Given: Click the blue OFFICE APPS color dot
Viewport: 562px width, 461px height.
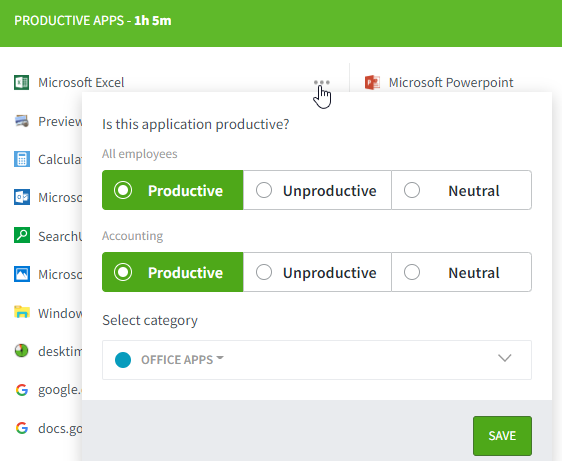Looking at the screenshot, I should [123, 360].
